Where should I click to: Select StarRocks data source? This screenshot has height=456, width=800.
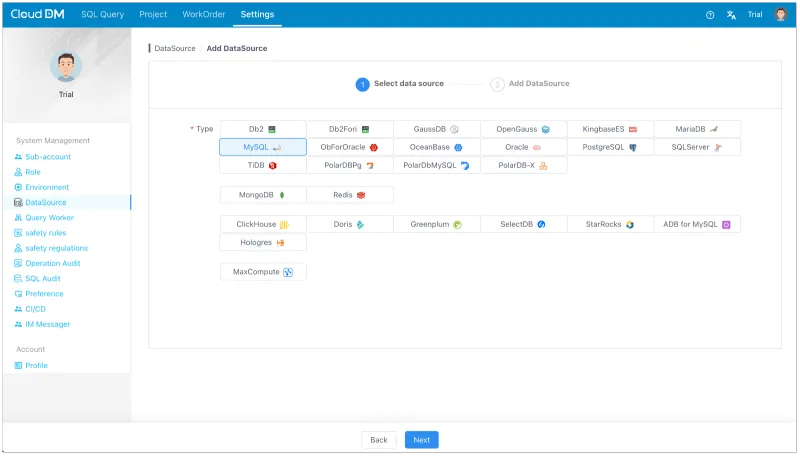tap(610, 224)
